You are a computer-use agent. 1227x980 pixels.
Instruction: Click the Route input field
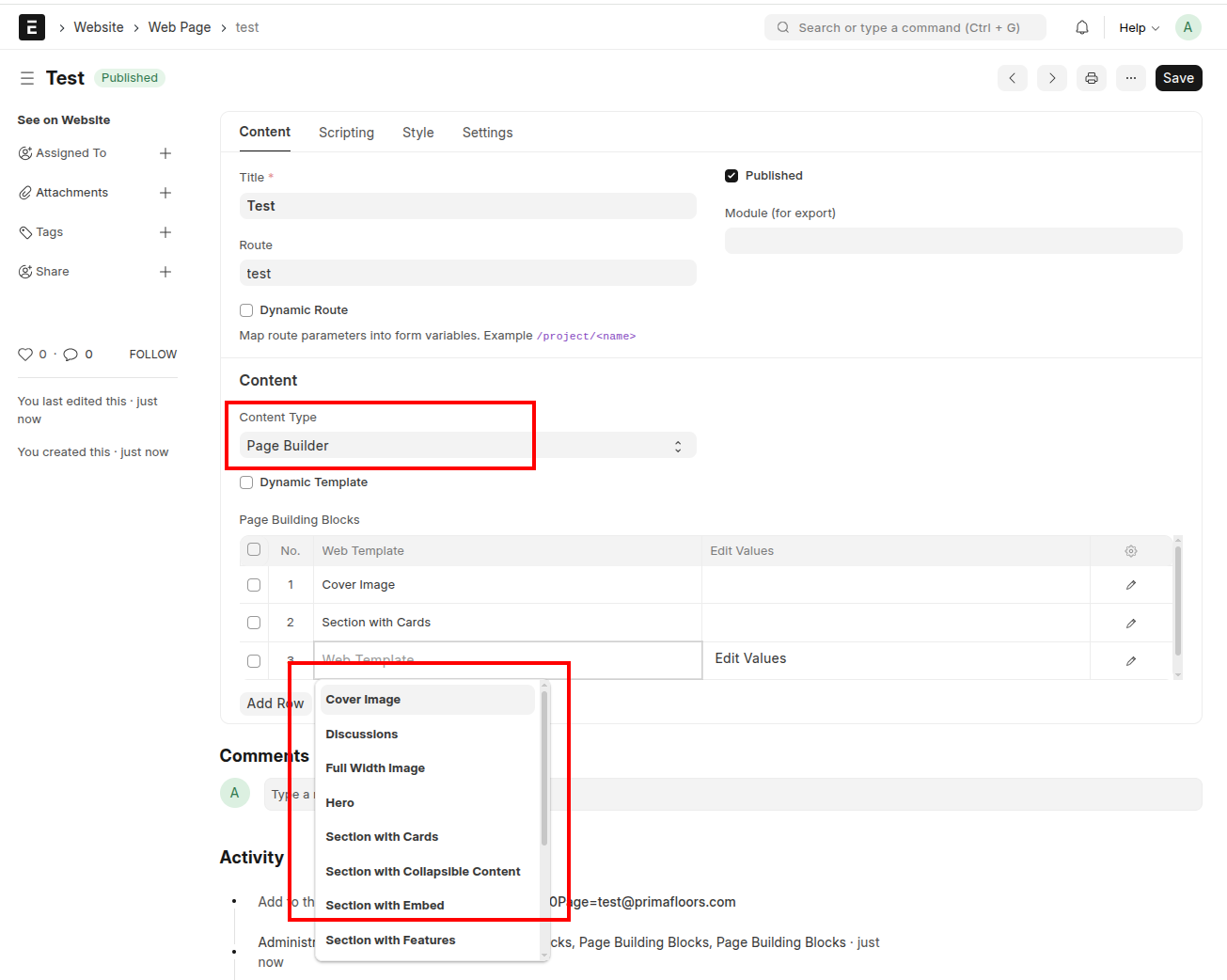pos(467,274)
